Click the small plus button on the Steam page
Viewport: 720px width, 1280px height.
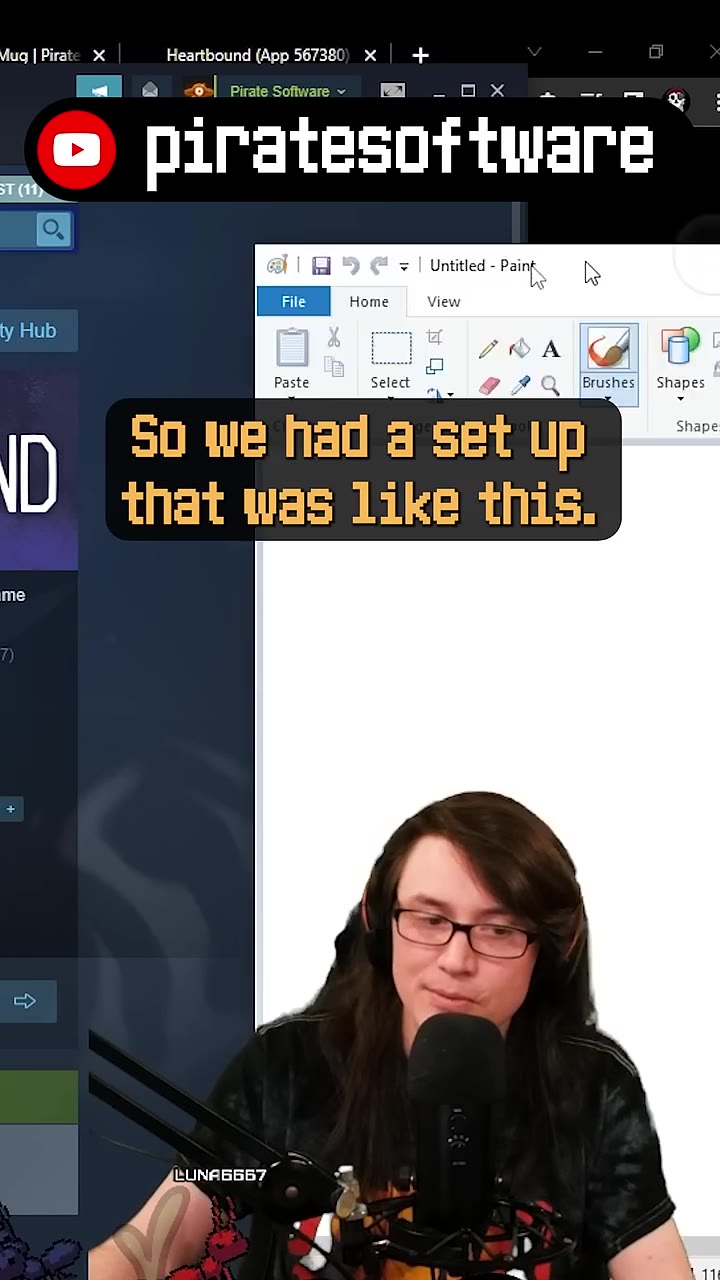[x=10, y=809]
